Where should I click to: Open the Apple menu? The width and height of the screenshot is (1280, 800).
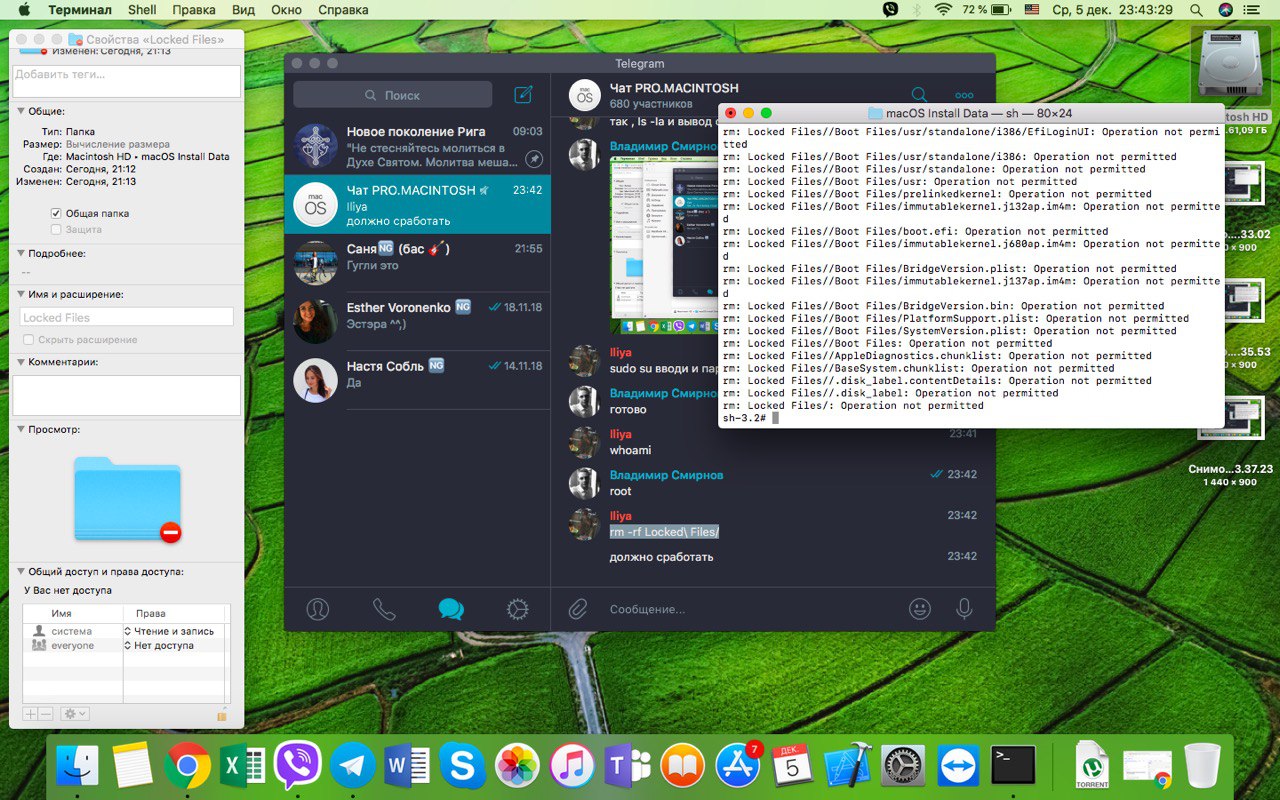click(x=24, y=10)
